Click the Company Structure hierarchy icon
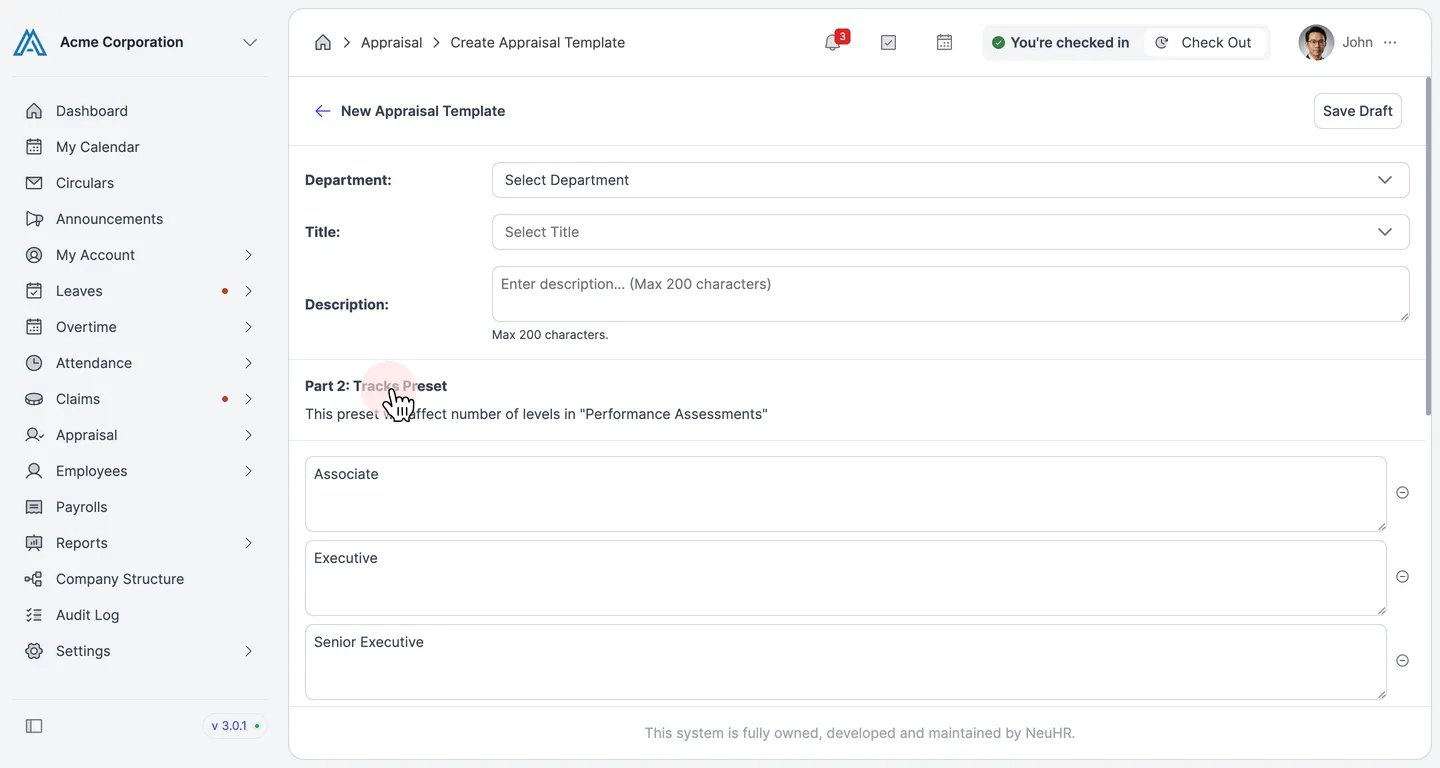Screen dimensions: 1440x768 (34, 579)
